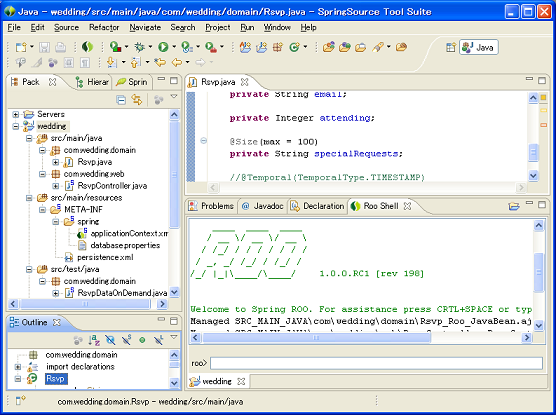Screen dimensions: 556x415
Task: Minimize the Outline view panel
Action: (161, 320)
